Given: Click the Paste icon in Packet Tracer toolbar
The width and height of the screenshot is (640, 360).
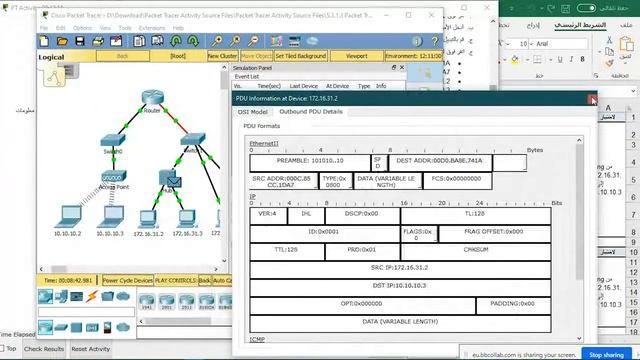Looking at the screenshot, I should click(157, 41).
